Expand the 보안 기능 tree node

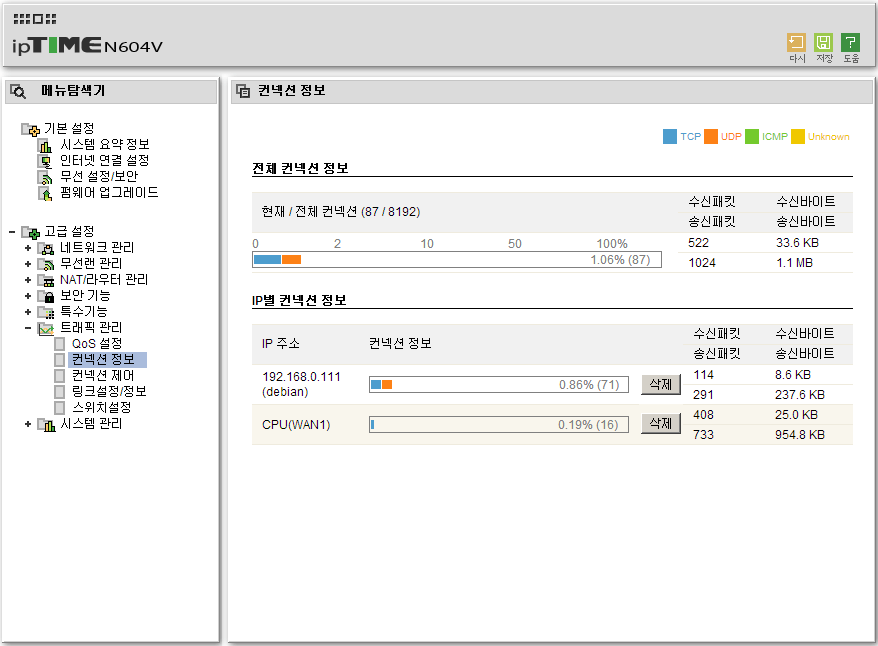(x=27, y=296)
